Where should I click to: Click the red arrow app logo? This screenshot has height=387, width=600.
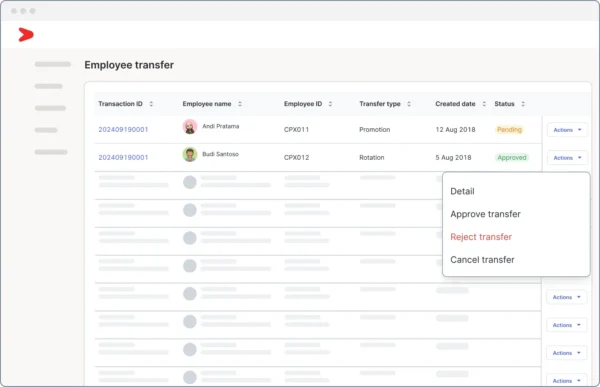26,35
